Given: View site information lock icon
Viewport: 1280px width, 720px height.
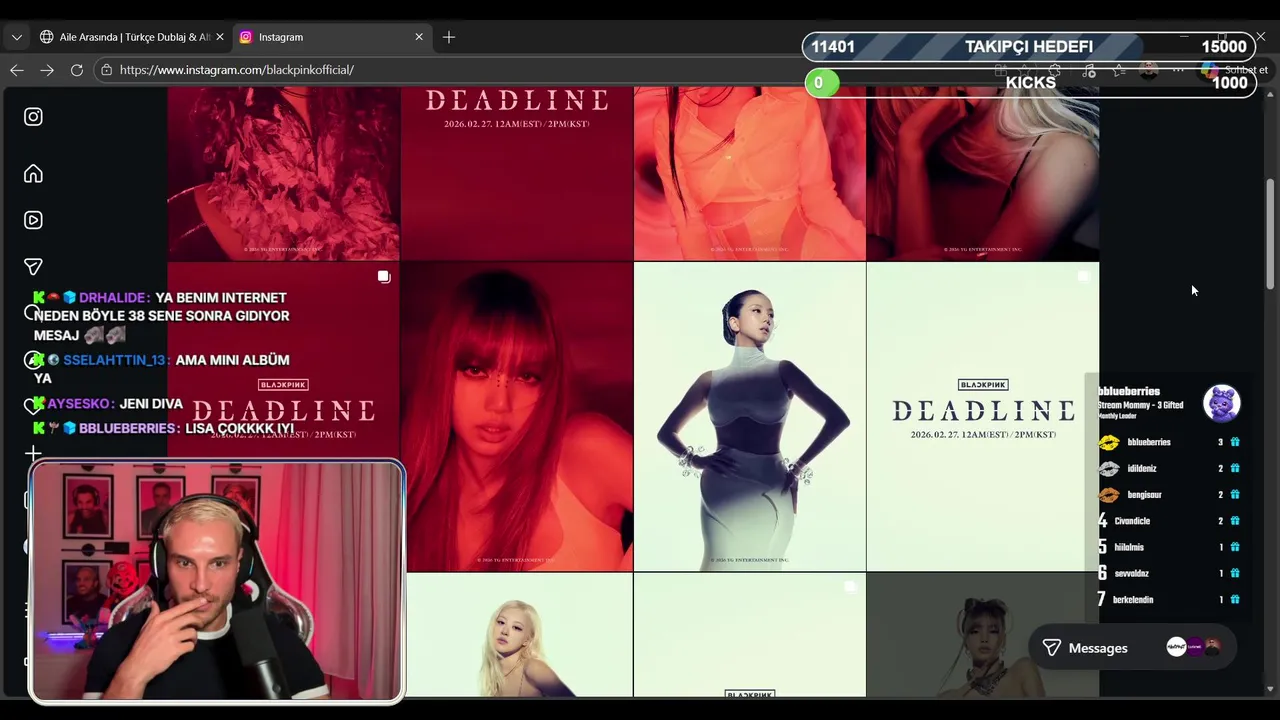Looking at the screenshot, I should coord(107,70).
